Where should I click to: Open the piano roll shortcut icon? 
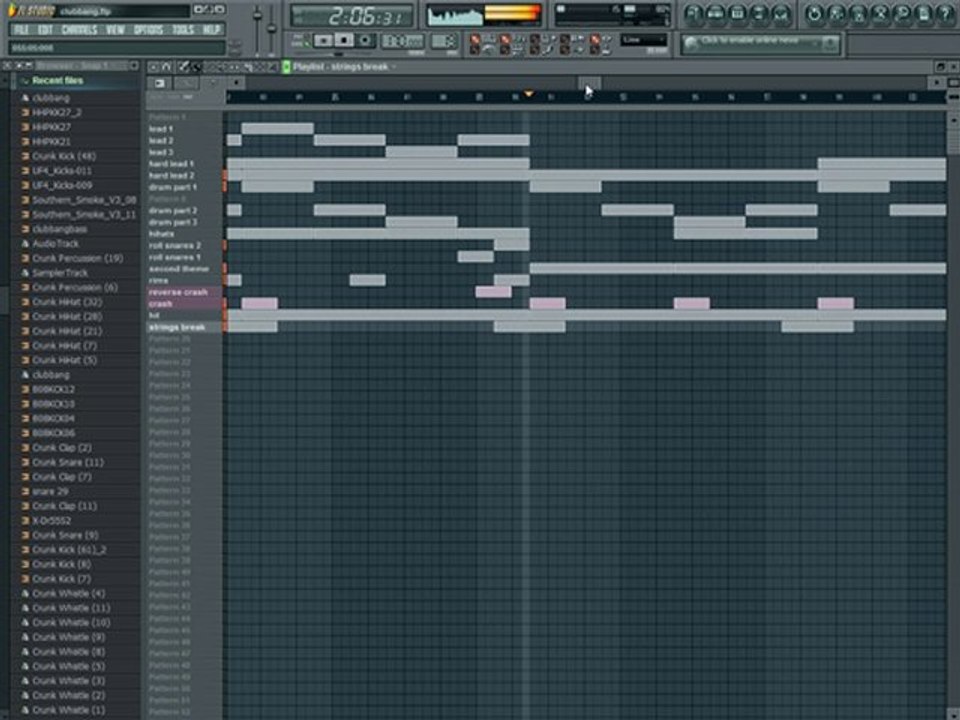(x=737, y=13)
